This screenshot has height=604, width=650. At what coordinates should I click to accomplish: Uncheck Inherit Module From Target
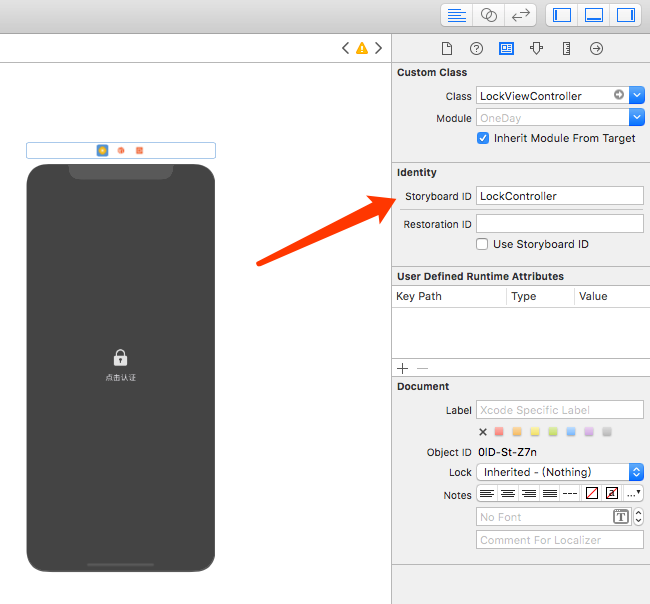[x=483, y=138]
